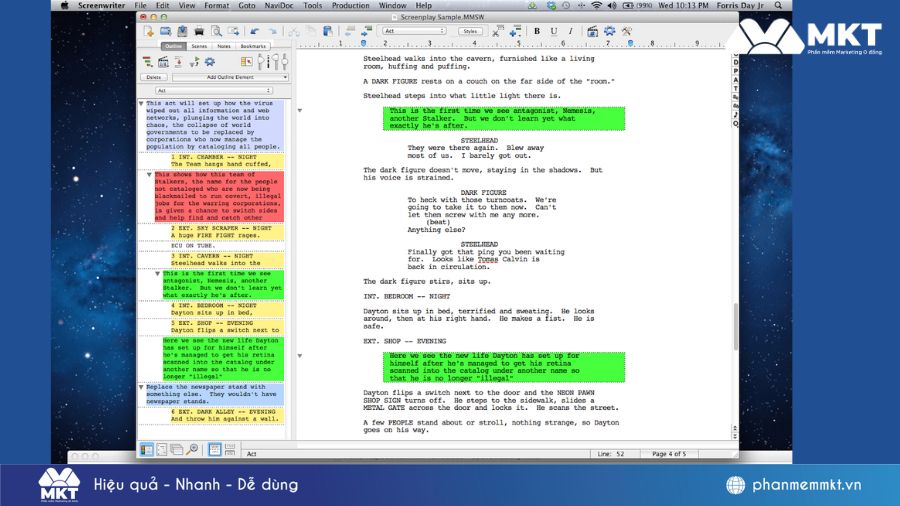This screenshot has height=506, width=900.
Task: Switch to the Scenes tab
Action: point(199,46)
